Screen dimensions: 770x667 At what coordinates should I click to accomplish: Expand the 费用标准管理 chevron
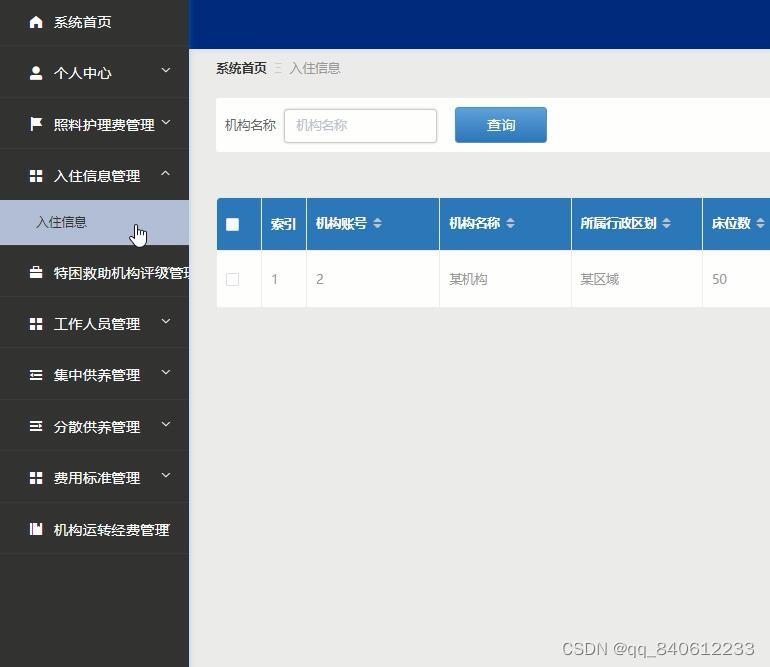pyautogui.click(x=166, y=475)
